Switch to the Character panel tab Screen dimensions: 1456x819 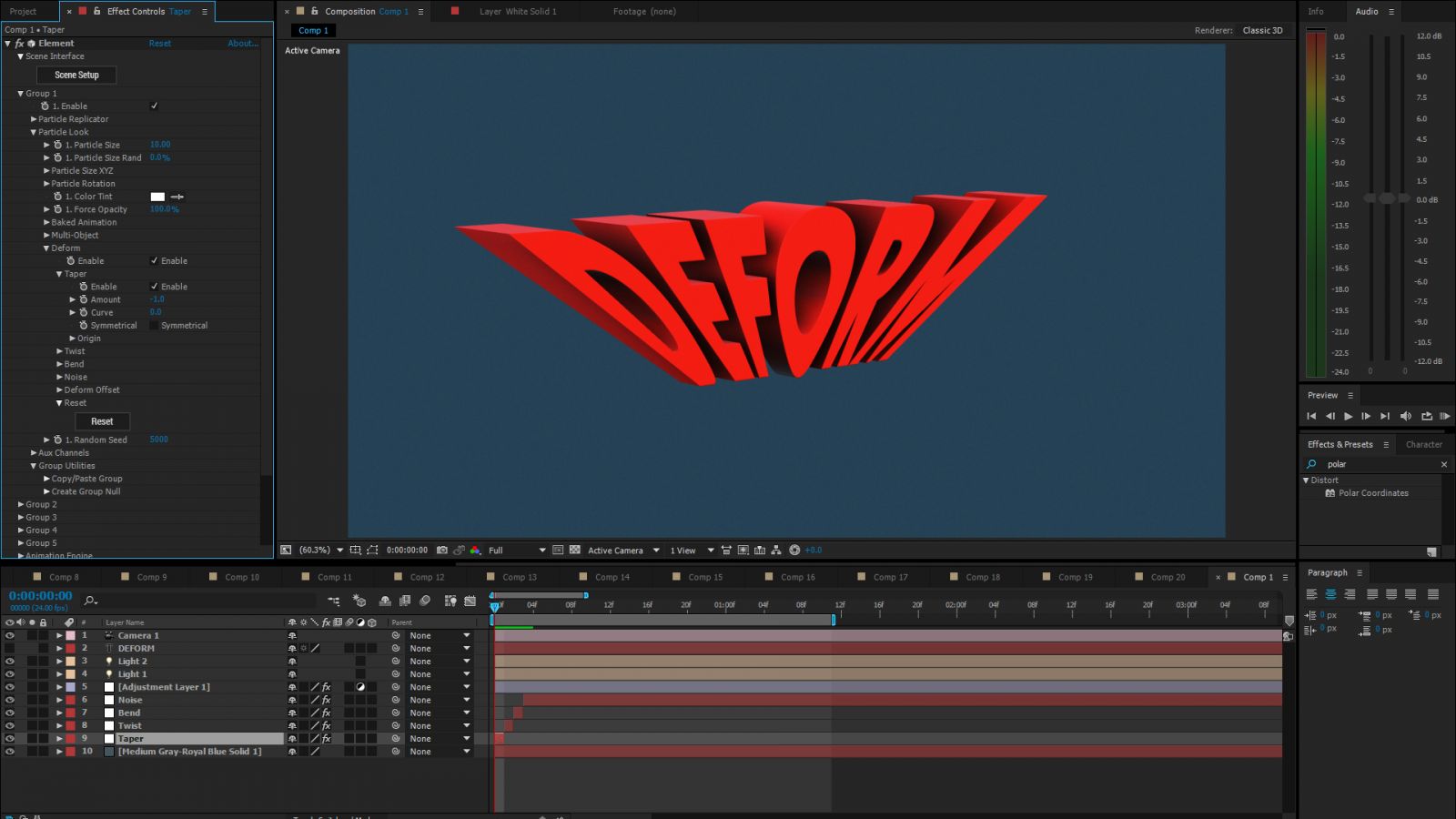tap(1423, 444)
